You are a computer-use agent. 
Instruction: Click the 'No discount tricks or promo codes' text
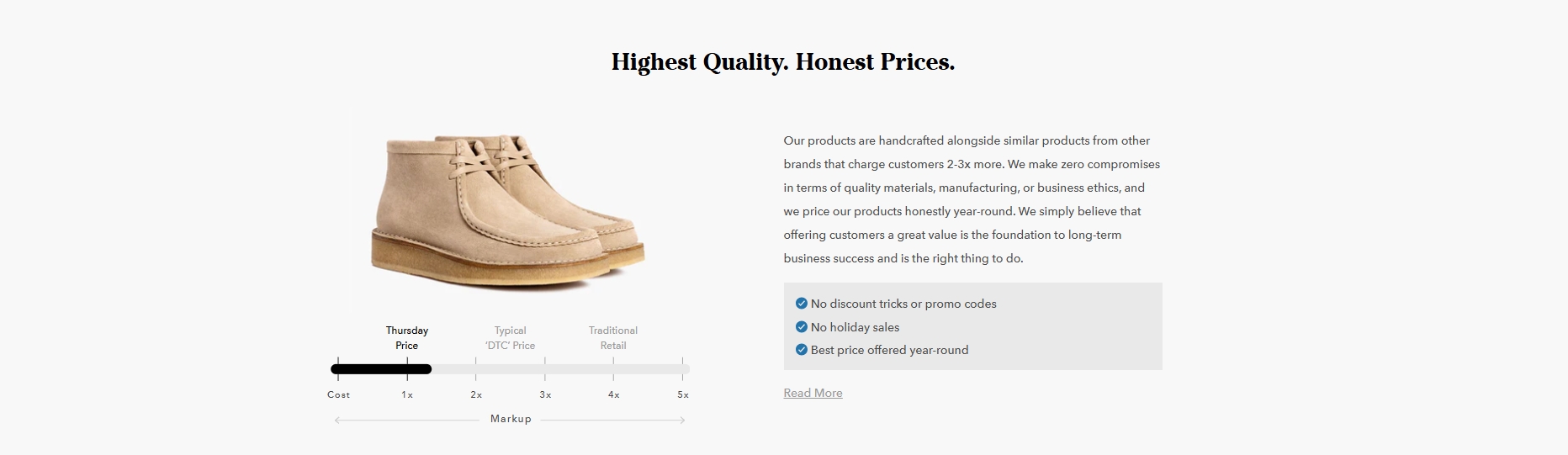903,304
